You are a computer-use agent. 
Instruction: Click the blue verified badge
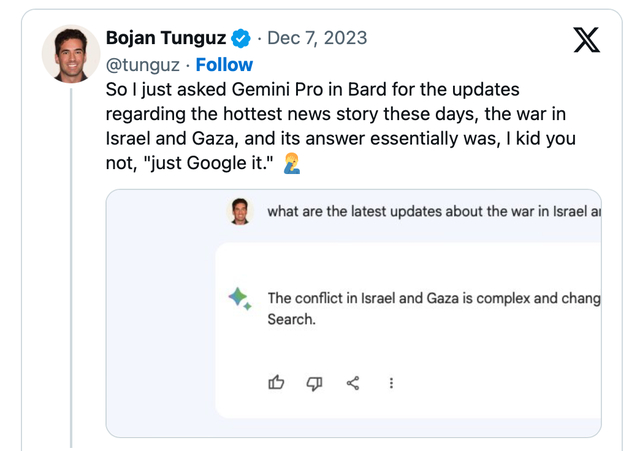241,39
